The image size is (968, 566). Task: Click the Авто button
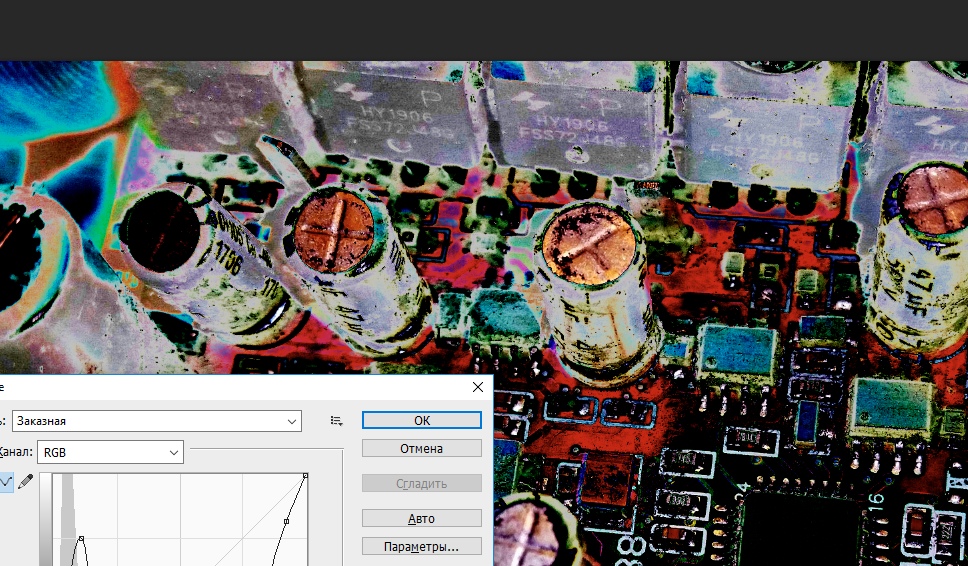pyautogui.click(x=422, y=518)
